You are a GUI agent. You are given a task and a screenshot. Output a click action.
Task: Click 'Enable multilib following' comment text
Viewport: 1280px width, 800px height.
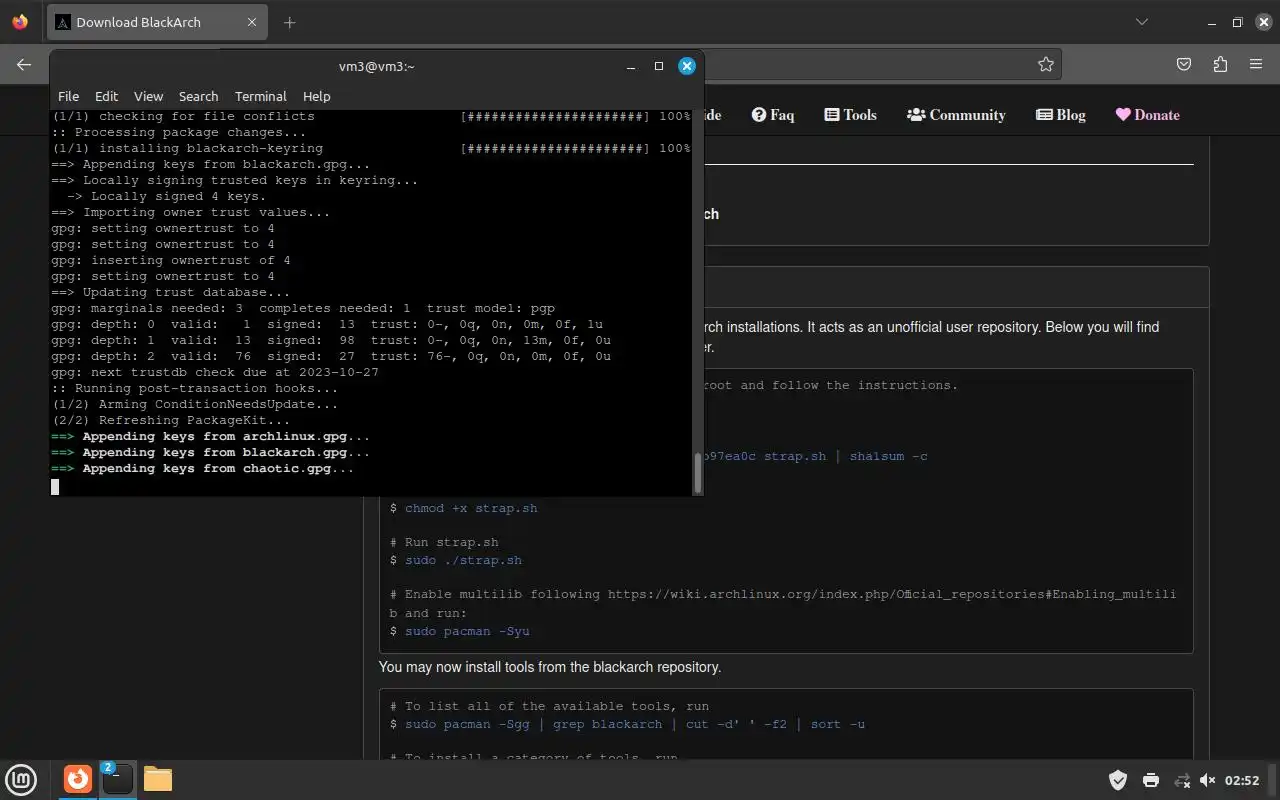point(783,603)
